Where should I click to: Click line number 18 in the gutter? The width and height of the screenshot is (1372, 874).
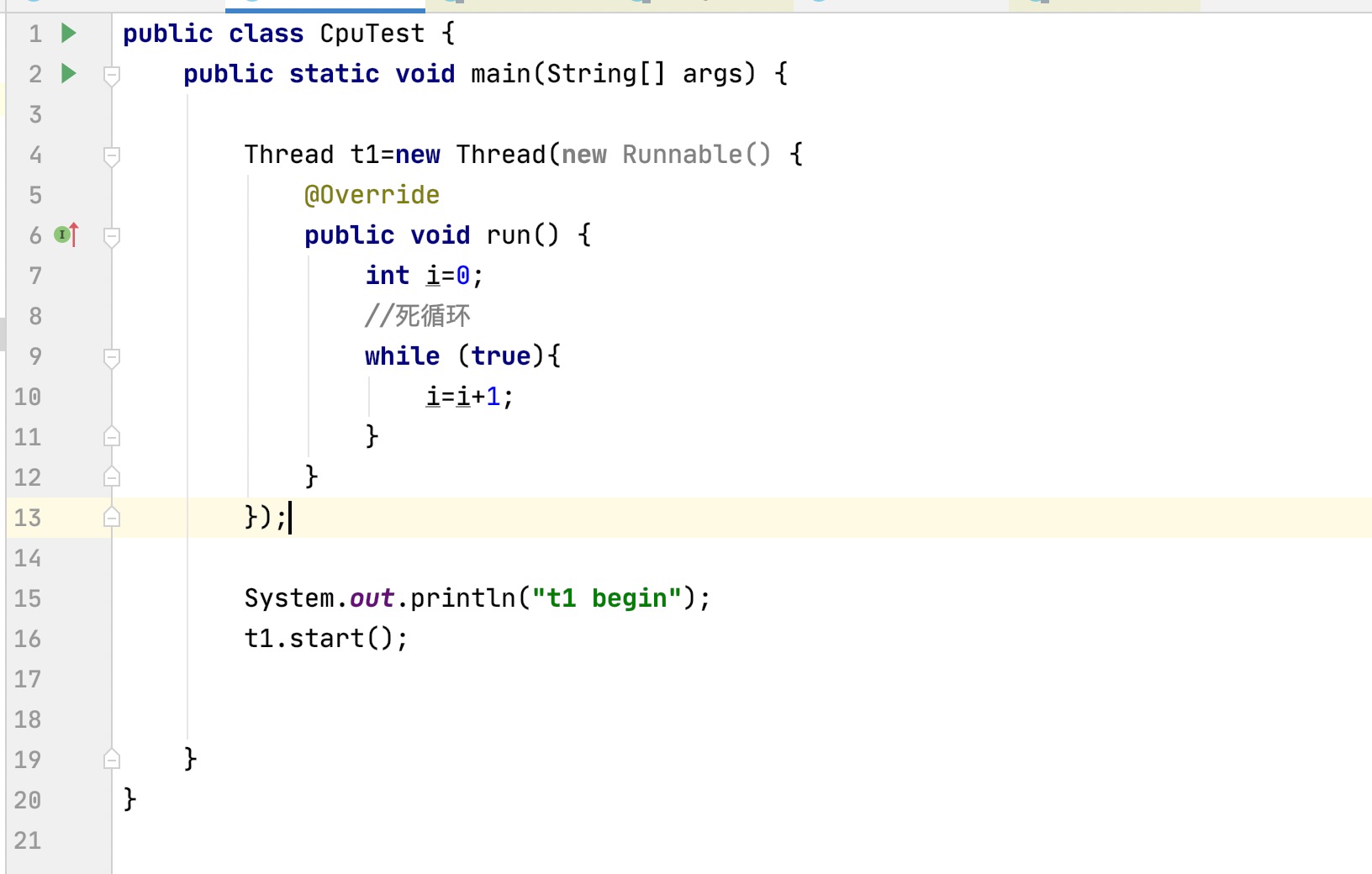tap(28, 719)
